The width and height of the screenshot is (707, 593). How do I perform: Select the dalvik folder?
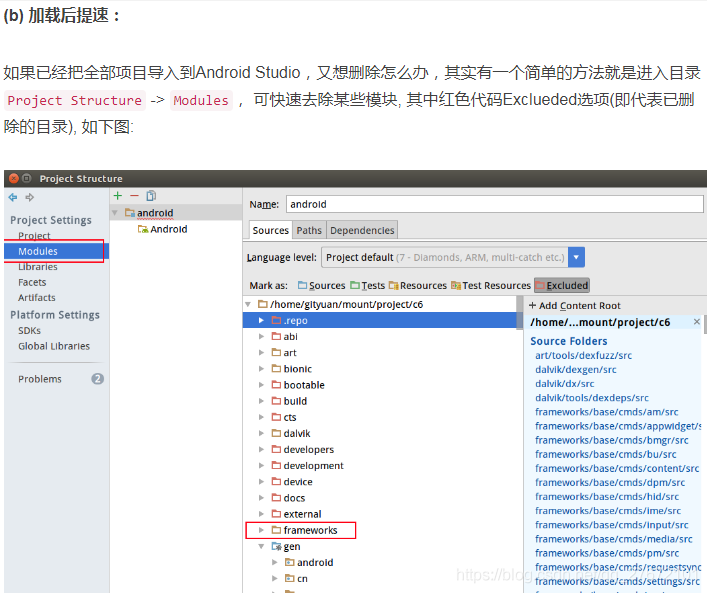point(297,433)
